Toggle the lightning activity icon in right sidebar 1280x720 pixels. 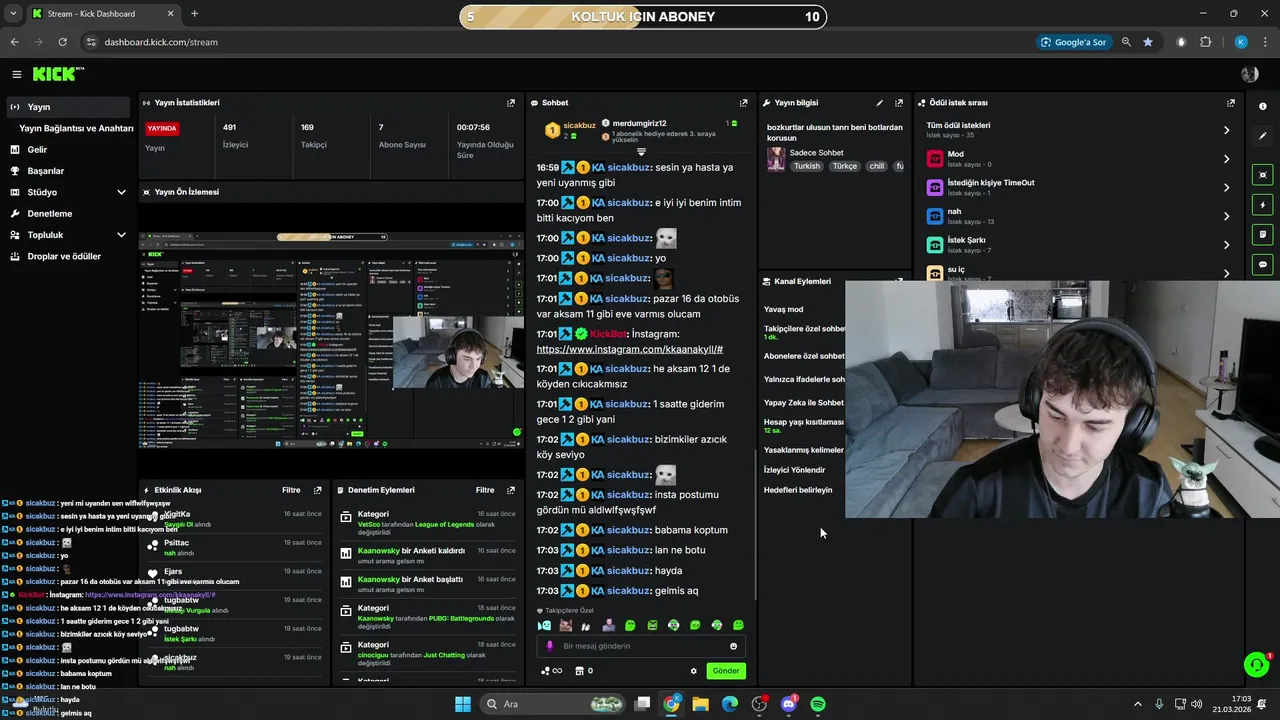(x=1263, y=205)
